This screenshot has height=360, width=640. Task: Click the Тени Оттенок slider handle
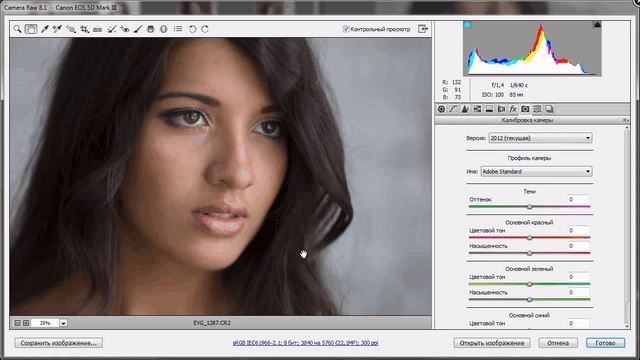[x=529, y=207]
